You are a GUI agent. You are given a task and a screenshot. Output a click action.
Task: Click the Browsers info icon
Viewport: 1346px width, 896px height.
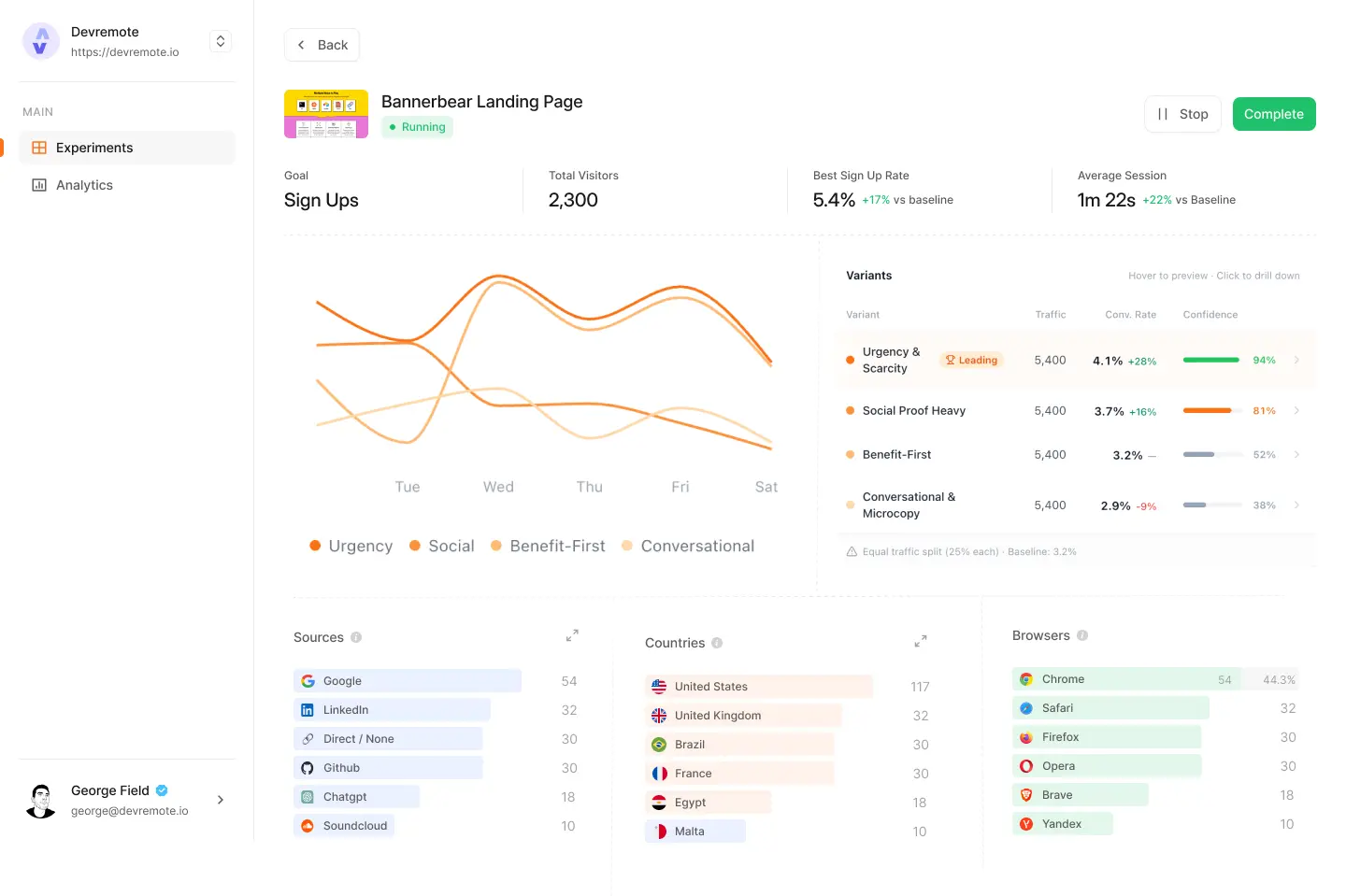click(1082, 635)
